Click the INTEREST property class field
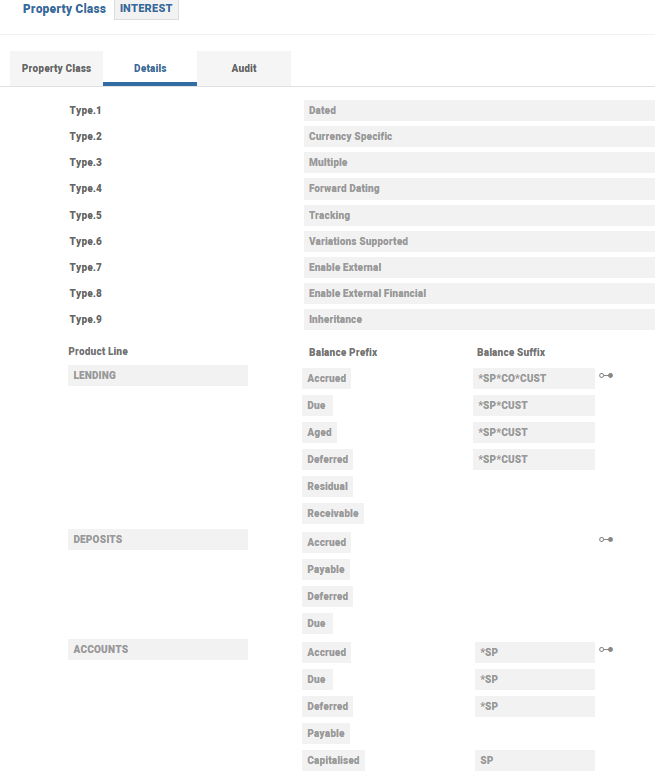 [x=146, y=9]
